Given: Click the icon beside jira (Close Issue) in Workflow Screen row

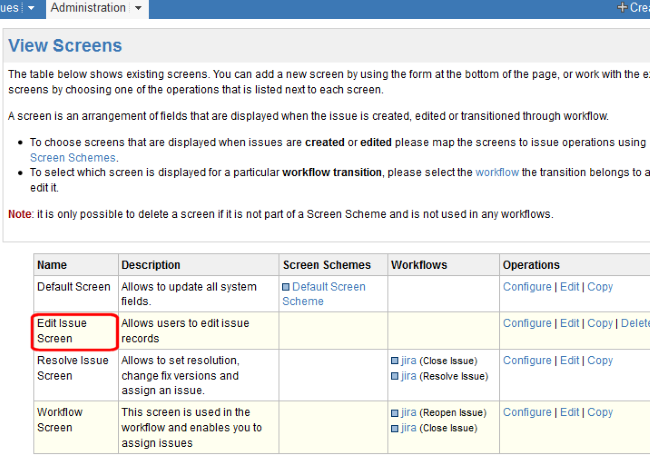Looking at the screenshot, I should tap(395, 428).
